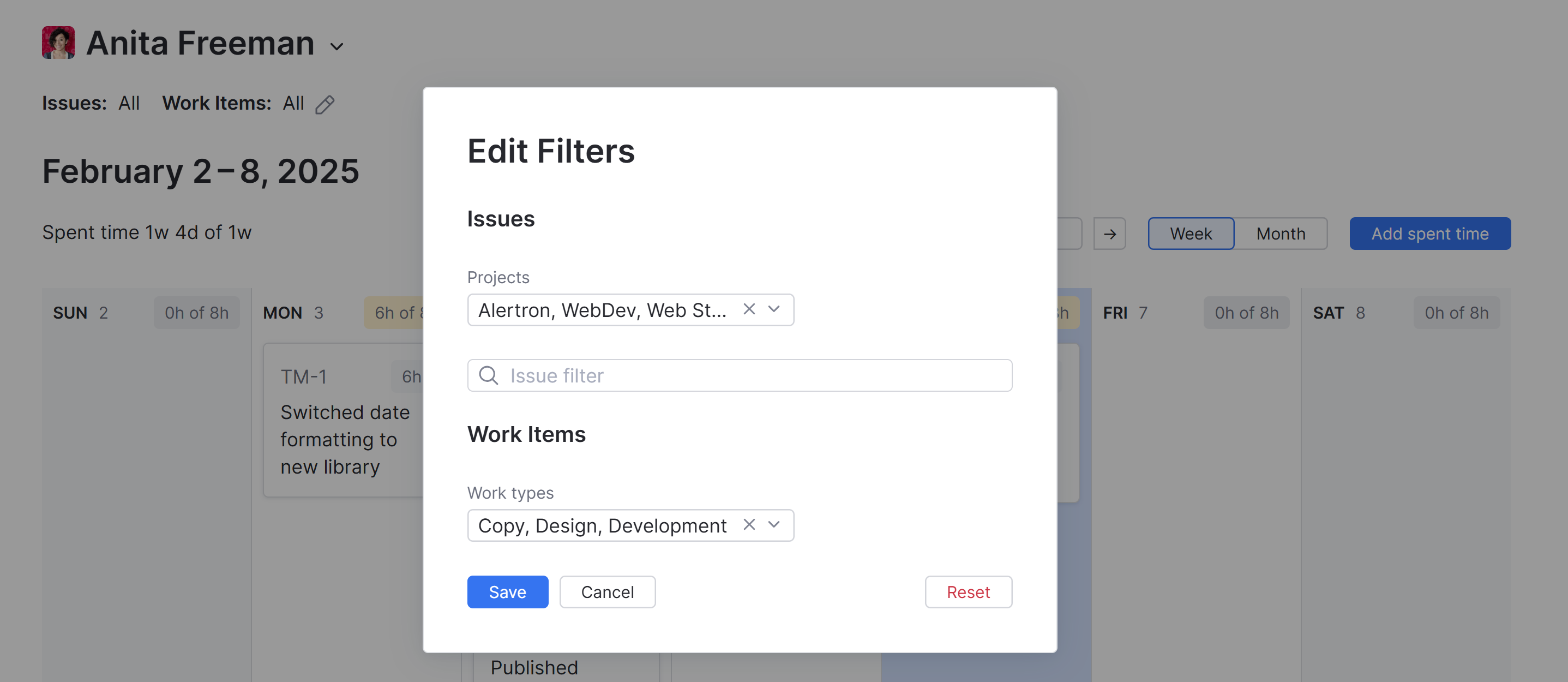Open the Work types selector dropdown
1568x682 pixels.
click(x=774, y=524)
